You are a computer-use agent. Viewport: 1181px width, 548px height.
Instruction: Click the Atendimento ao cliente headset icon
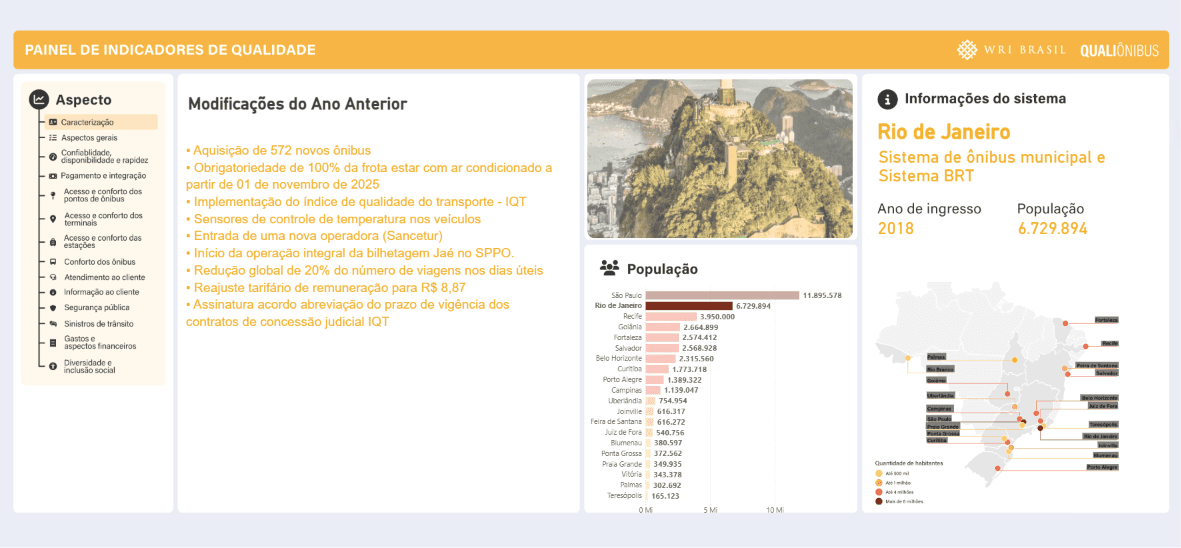click(x=53, y=277)
